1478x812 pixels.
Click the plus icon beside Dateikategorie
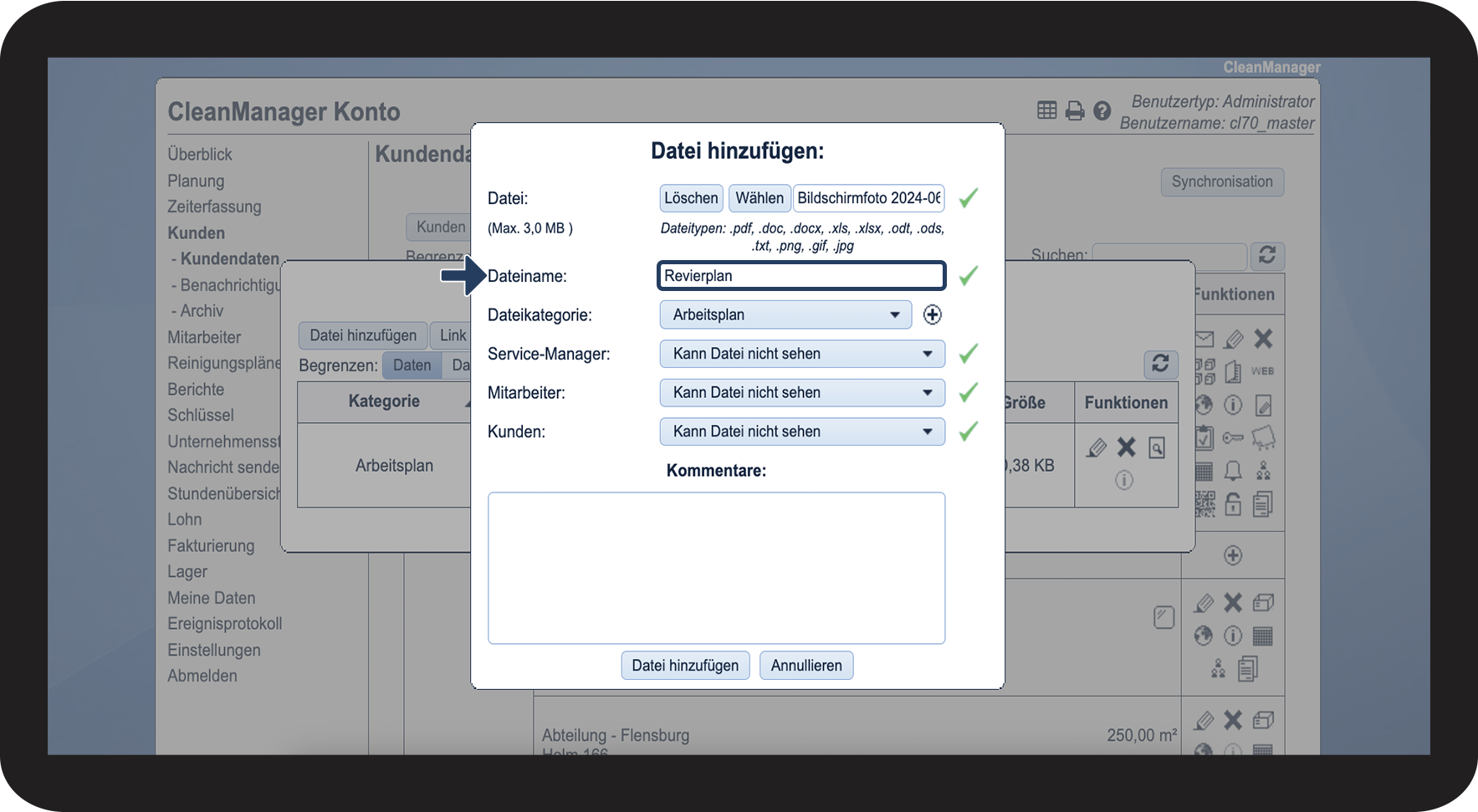932,314
